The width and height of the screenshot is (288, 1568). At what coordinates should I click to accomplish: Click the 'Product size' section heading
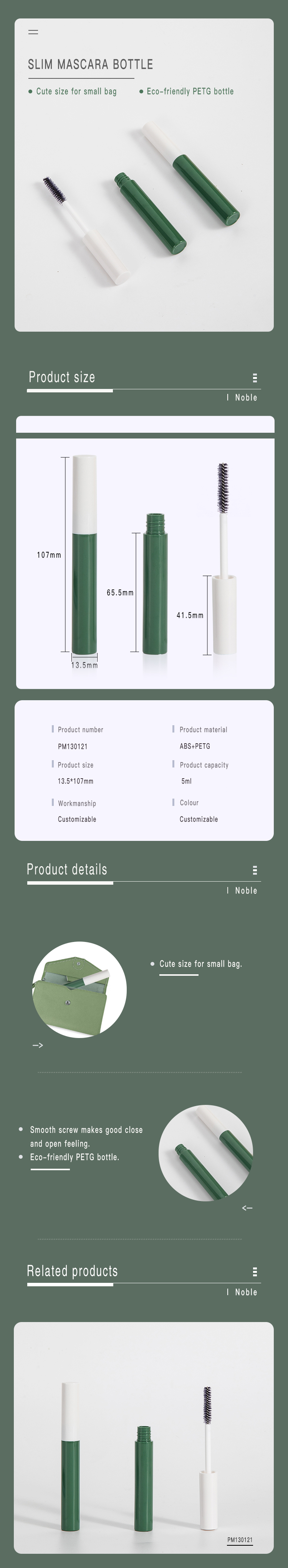click(x=62, y=377)
